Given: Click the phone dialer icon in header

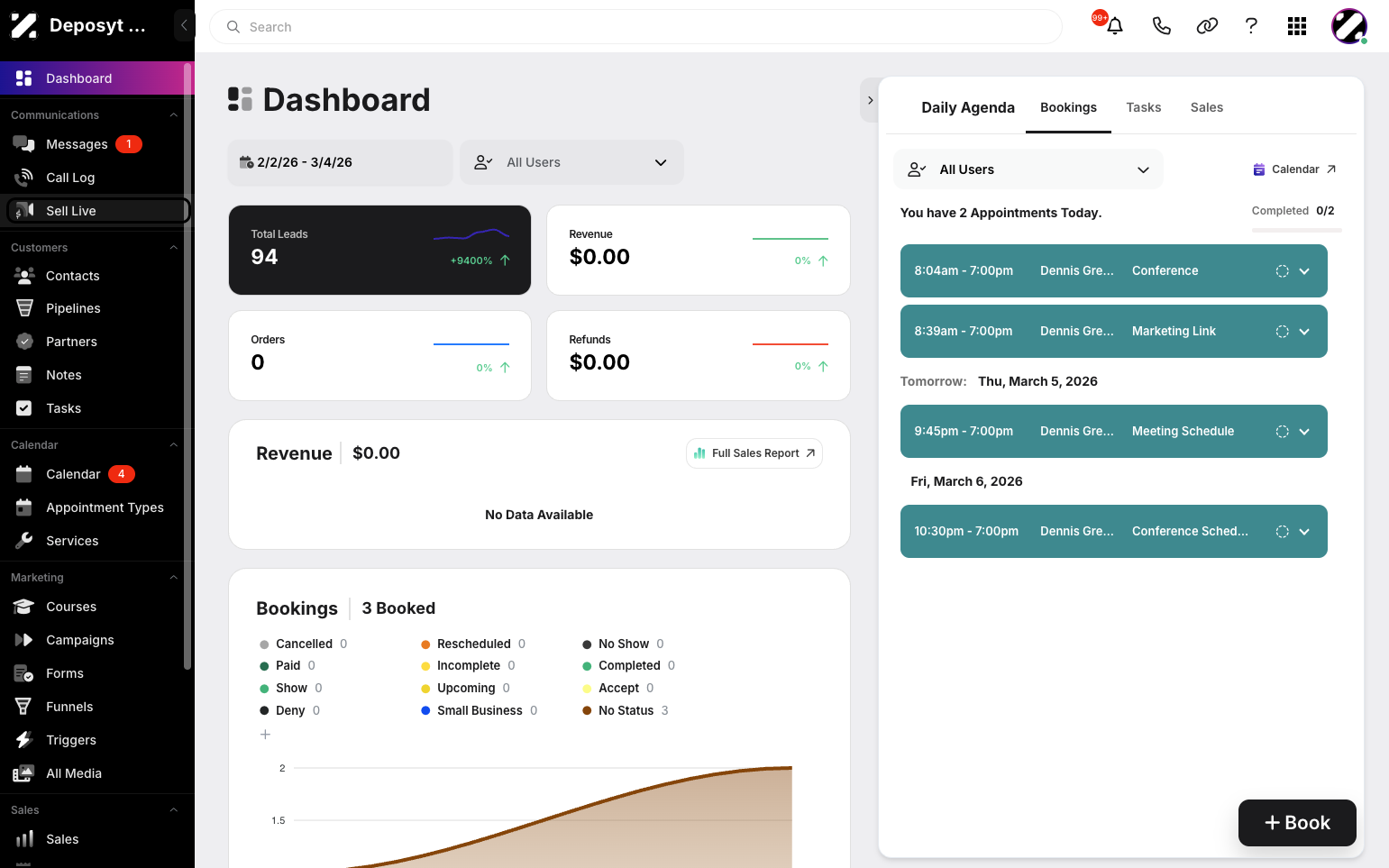Looking at the screenshot, I should coord(1161,26).
